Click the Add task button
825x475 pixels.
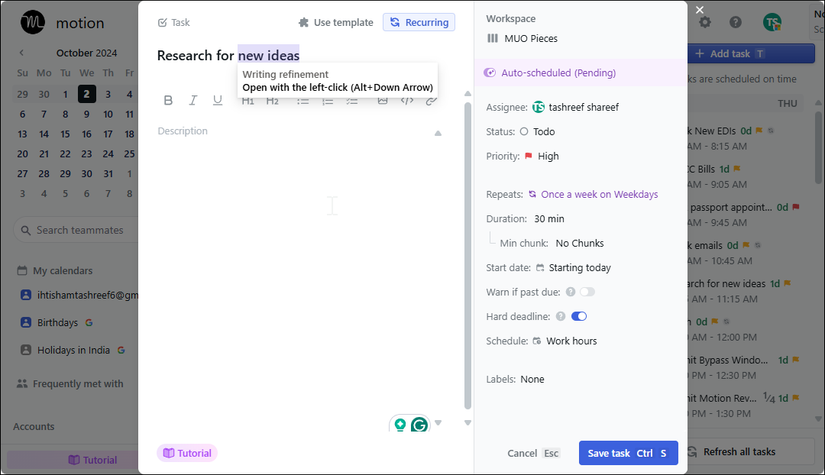point(751,54)
